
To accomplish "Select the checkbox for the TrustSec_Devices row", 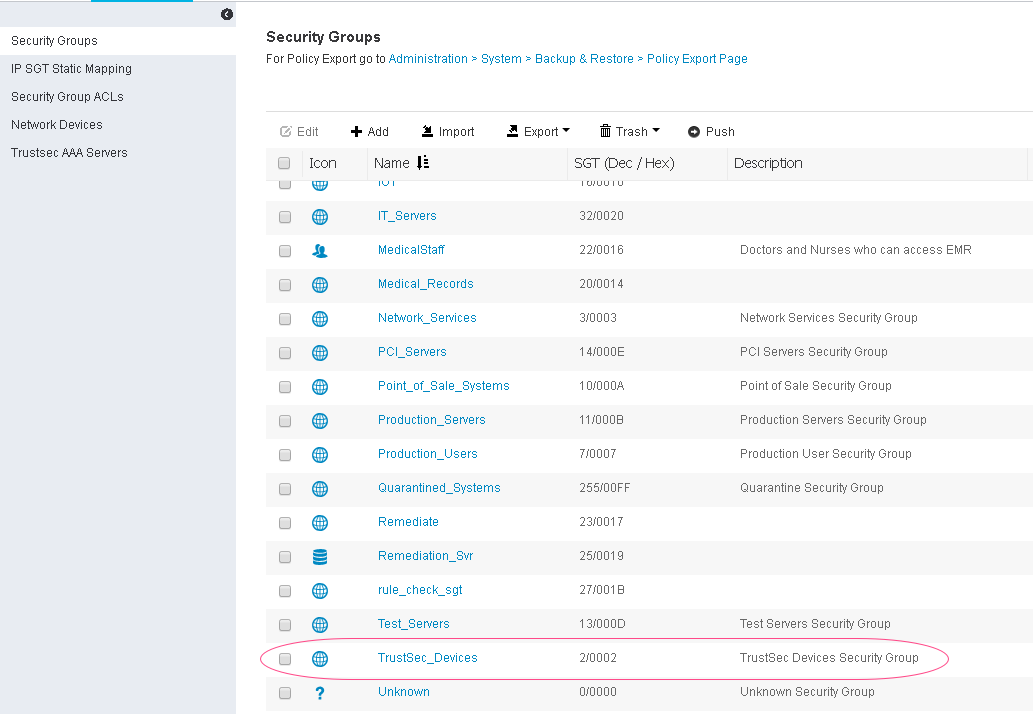I will click(x=284, y=658).
